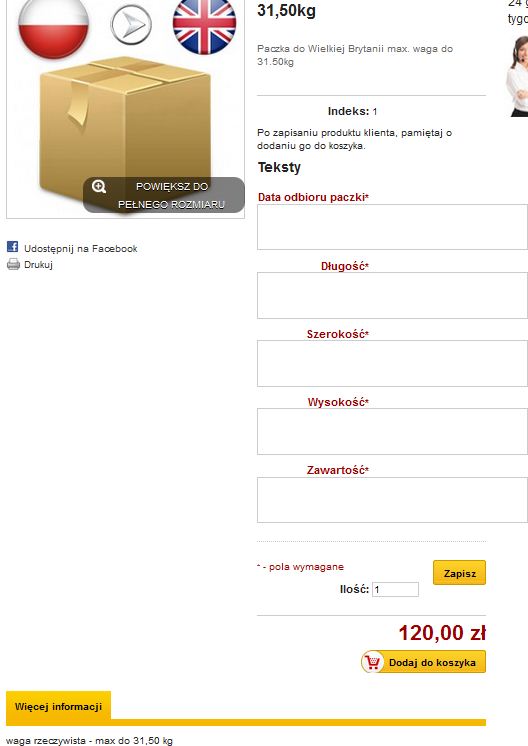The height and width of the screenshot is (746, 528).
Task: Save product with Zapisz button
Action: tap(460, 573)
